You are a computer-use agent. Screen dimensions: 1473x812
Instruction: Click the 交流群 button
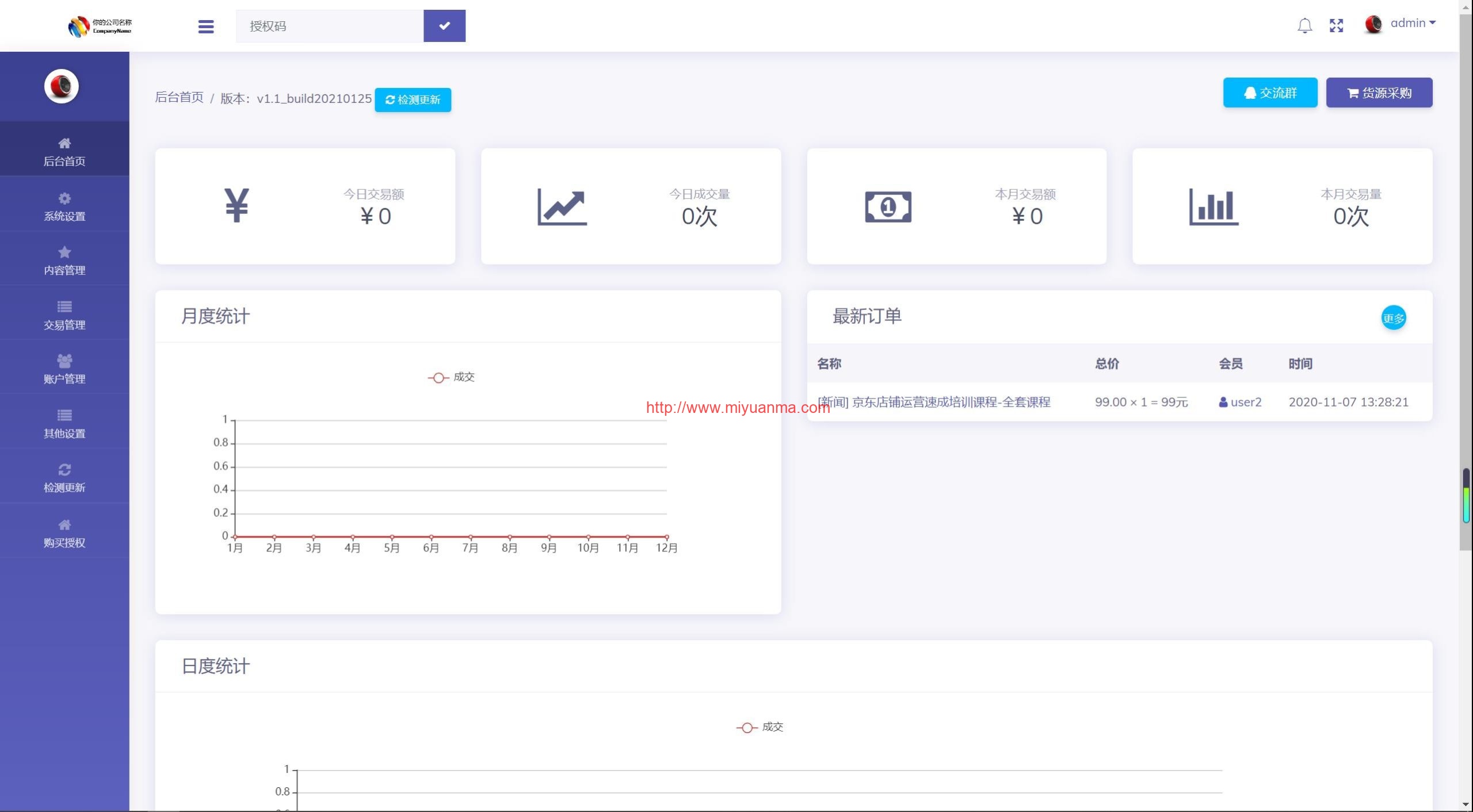pos(1270,93)
